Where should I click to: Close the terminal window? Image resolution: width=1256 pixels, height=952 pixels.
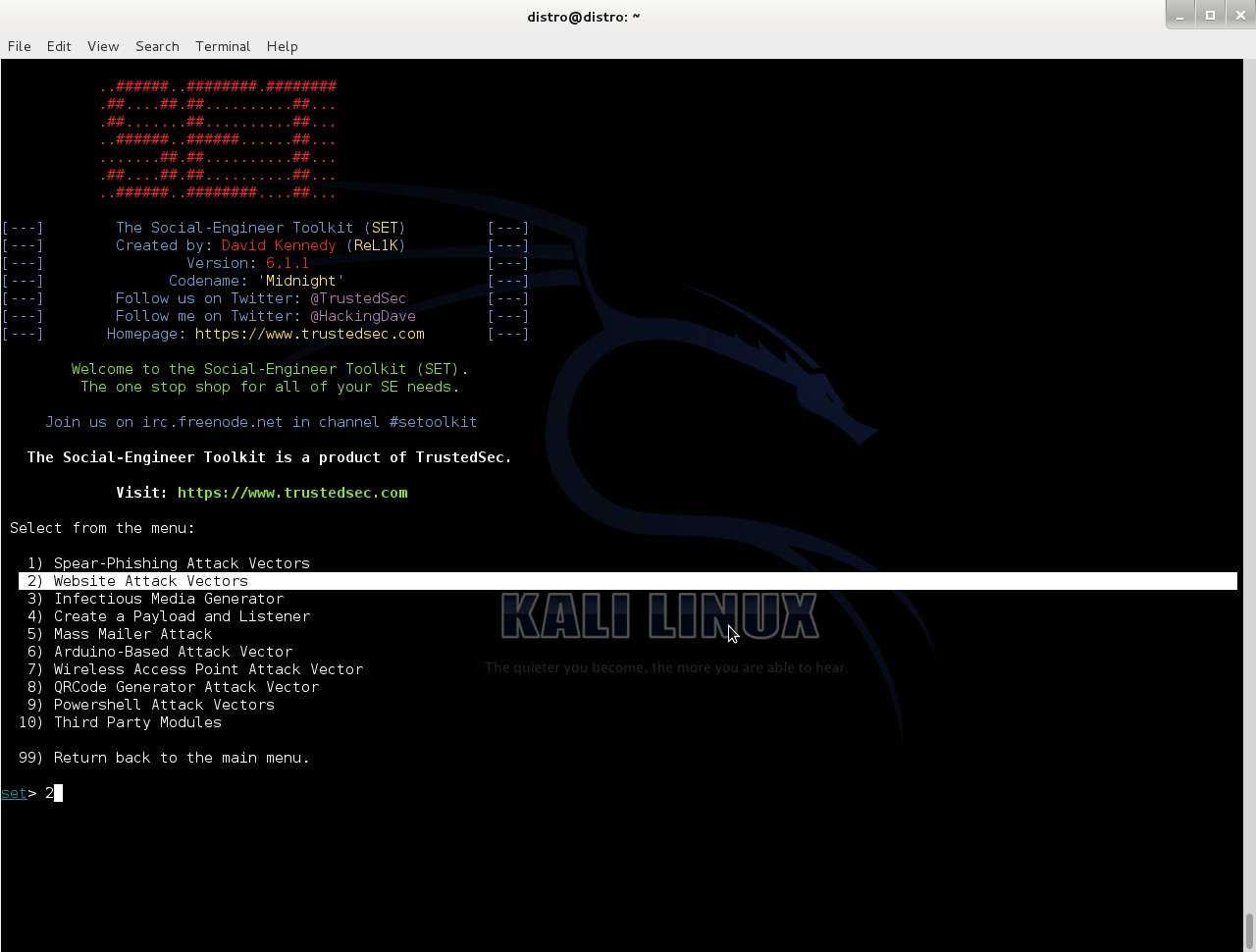pos(1239,15)
